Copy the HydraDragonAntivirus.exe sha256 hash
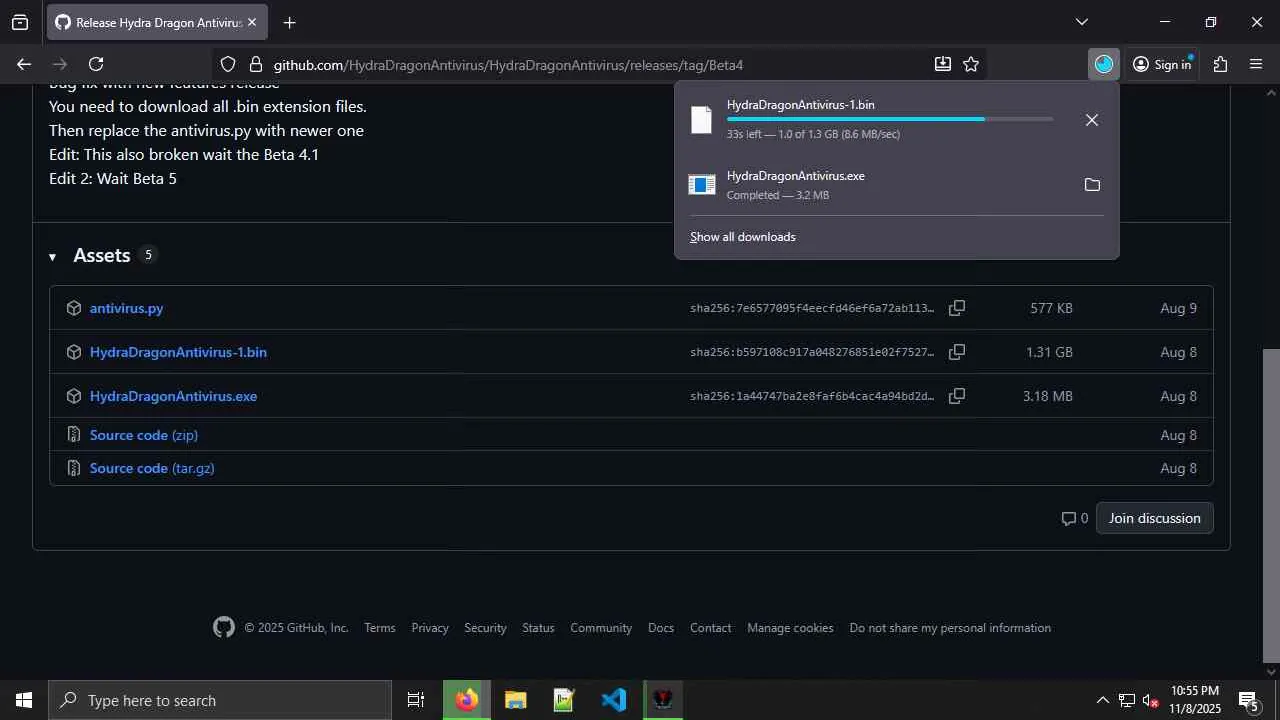The width and height of the screenshot is (1280, 720). tap(957, 396)
